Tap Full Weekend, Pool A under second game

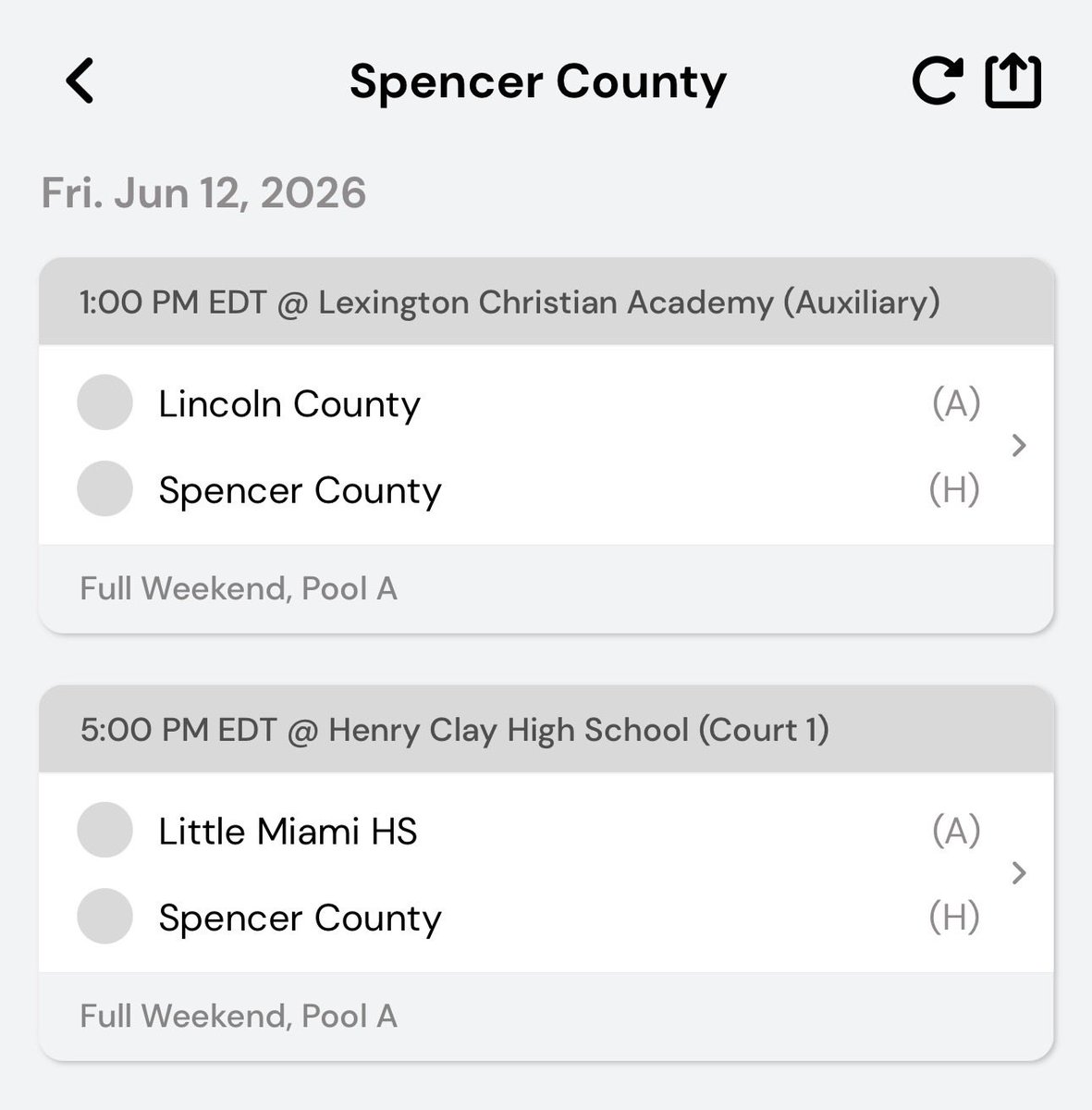pyautogui.click(x=239, y=1016)
